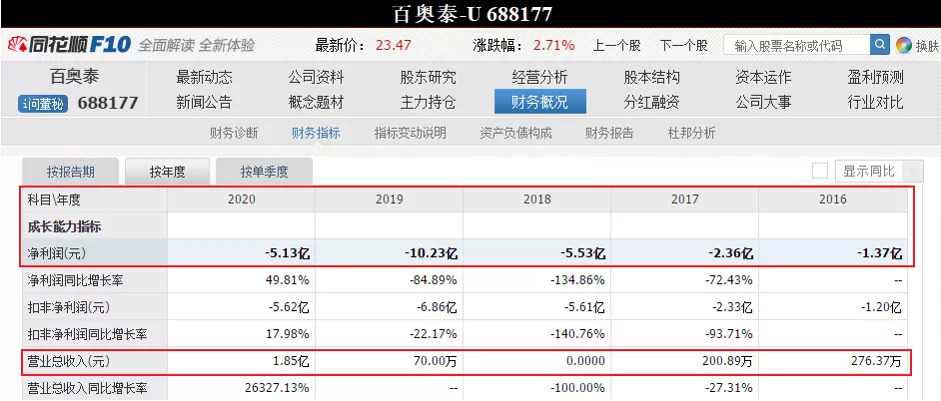The width and height of the screenshot is (941, 401).
Task: Click the 2016 column header
Action: pyautogui.click(x=832, y=199)
